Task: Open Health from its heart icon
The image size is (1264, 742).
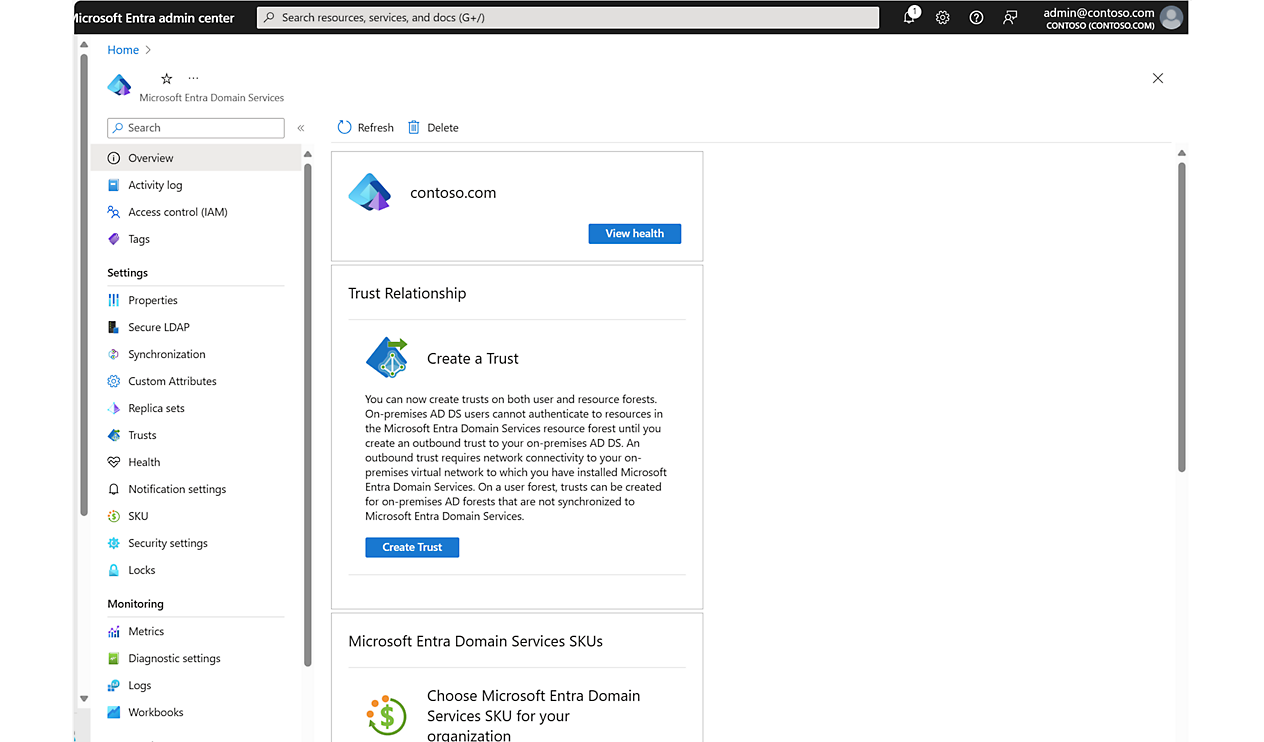Action: pos(114,462)
